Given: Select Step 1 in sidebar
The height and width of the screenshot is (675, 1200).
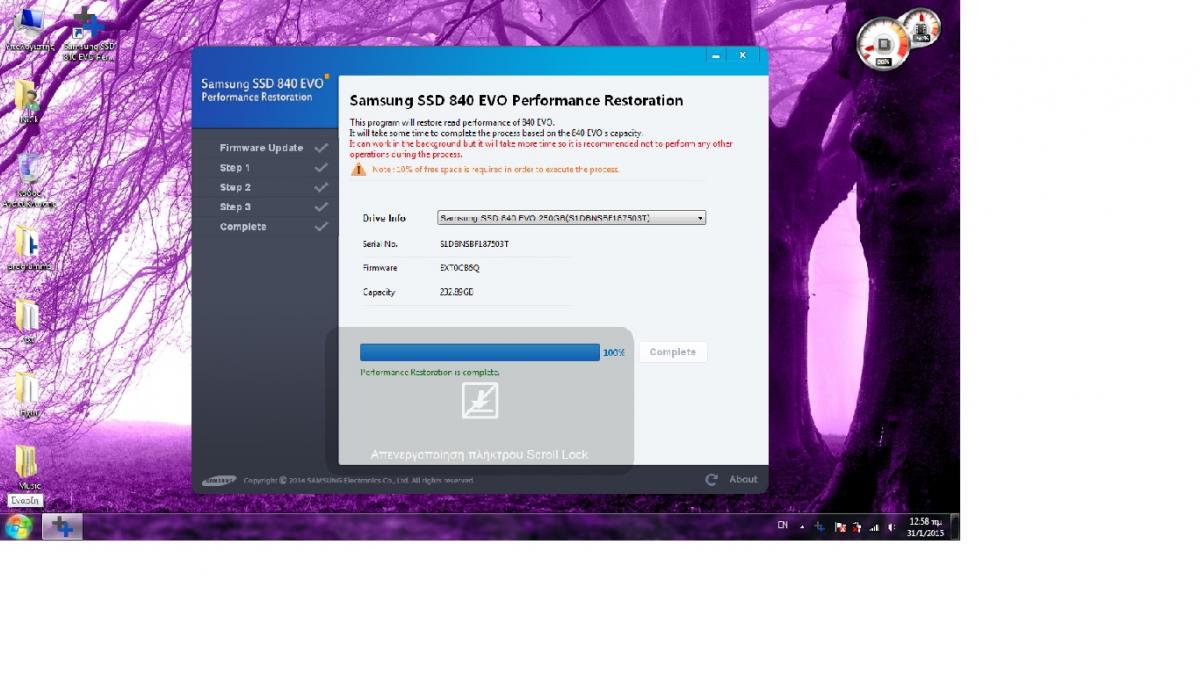Looking at the screenshot, I should [x=235, y=168].
